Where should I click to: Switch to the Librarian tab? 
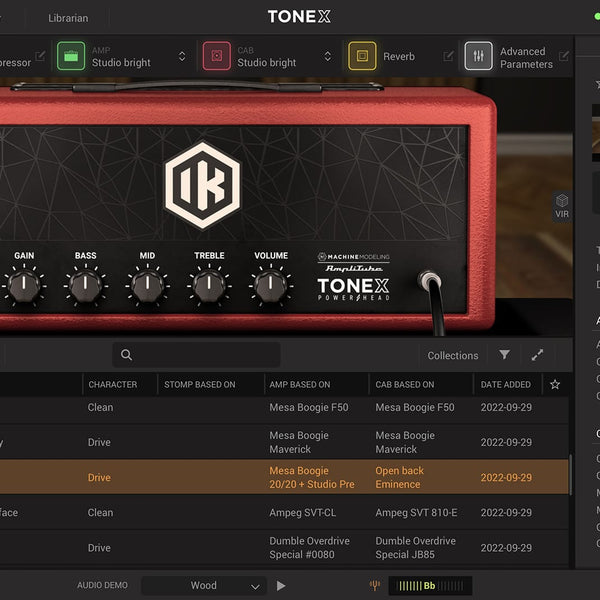pyautogui.click(x=68, y=18)
